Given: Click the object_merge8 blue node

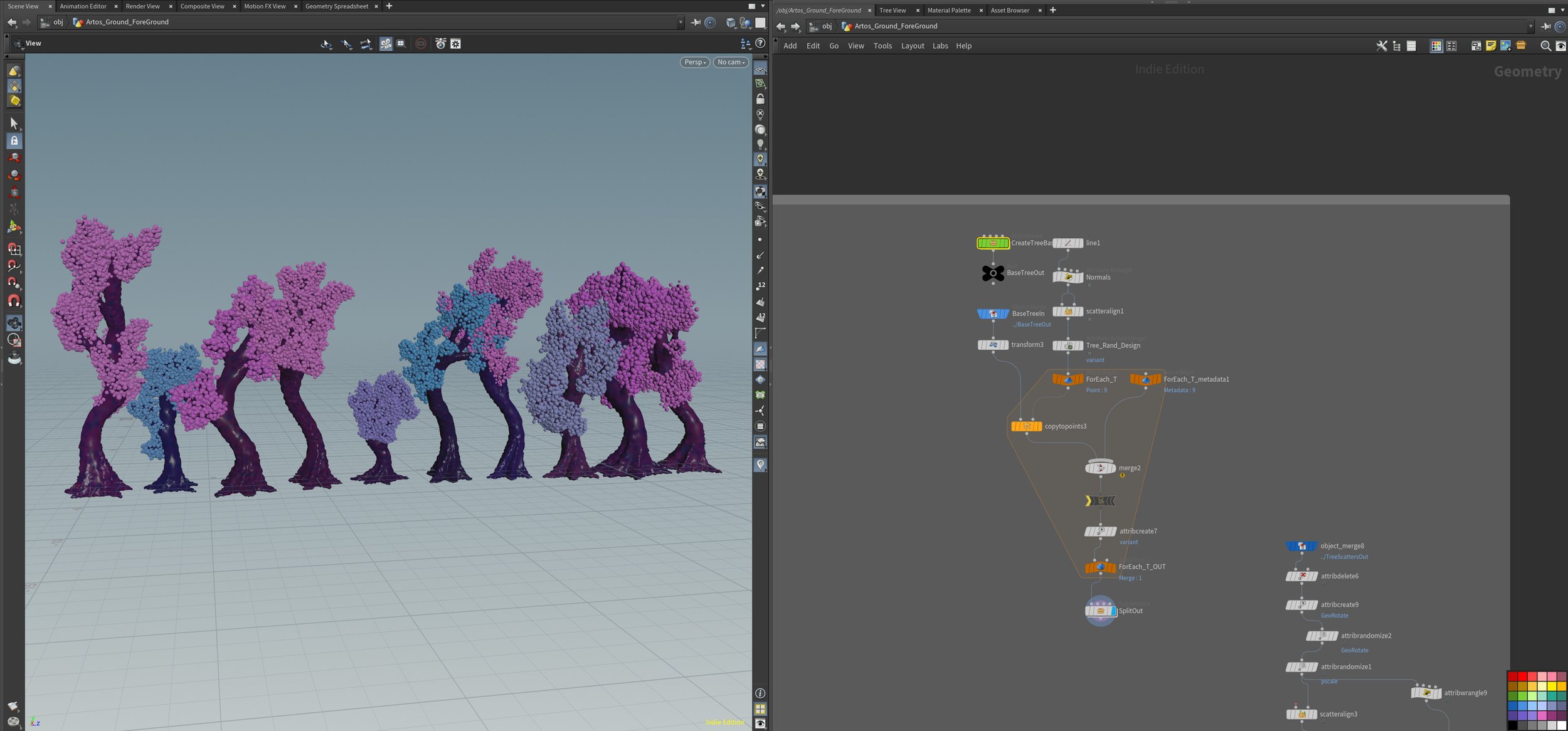Looking at the screenshot, I should pos(1301,546).
